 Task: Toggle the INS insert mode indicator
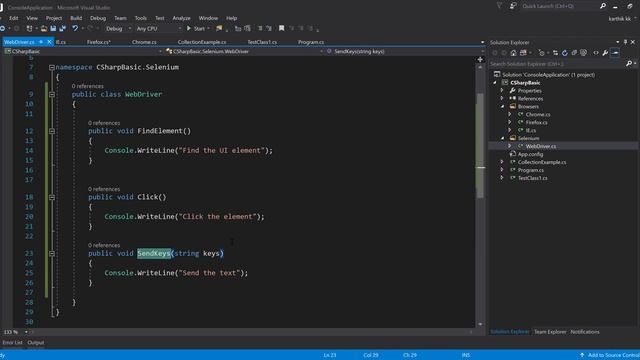pos(466,355)
